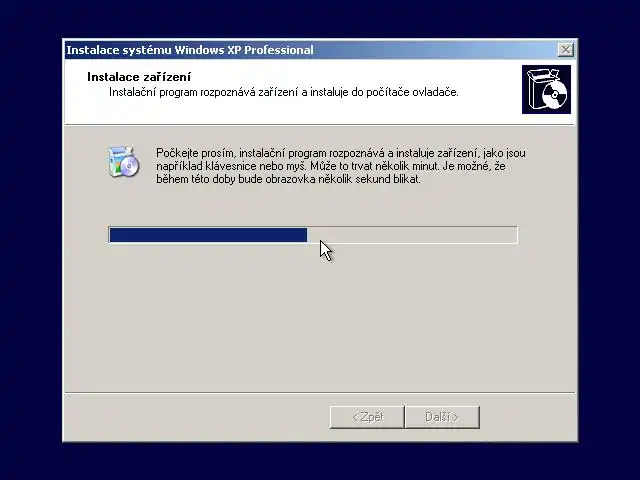Click the title bar text Instalace systému Windows XP Professional

[x=190, y=50]
